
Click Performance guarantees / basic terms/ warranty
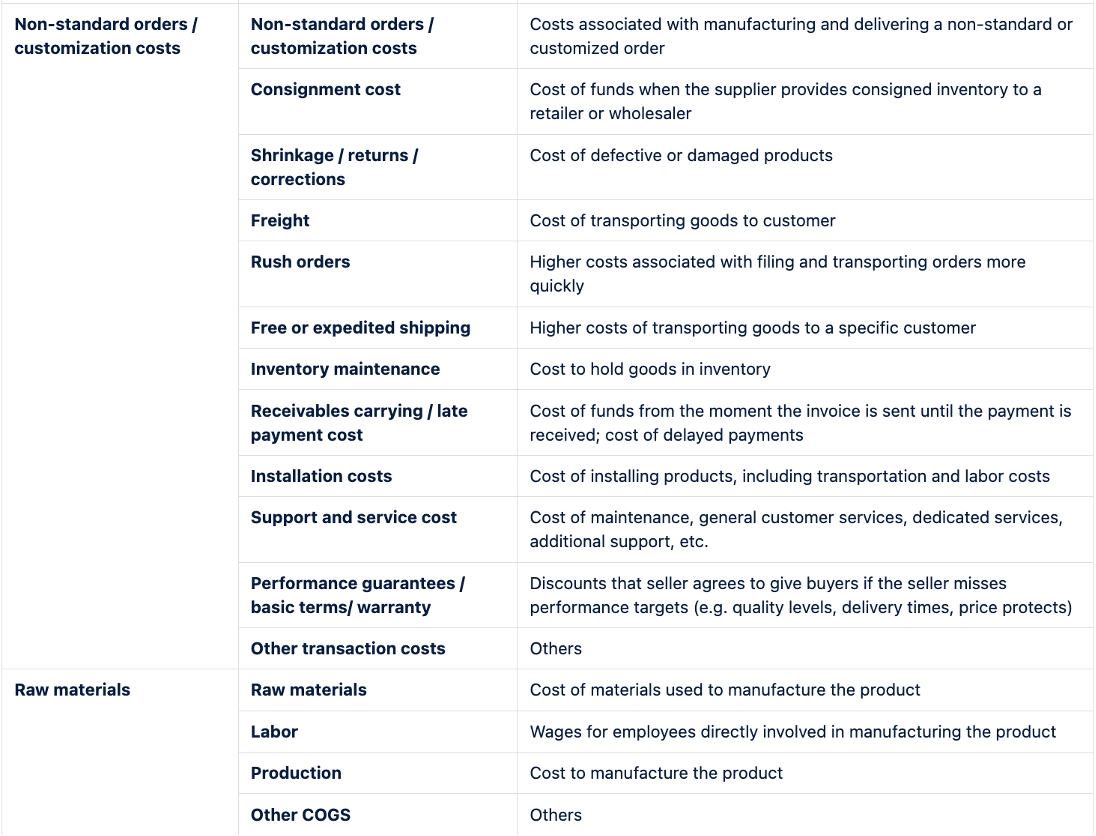[357, 596]
